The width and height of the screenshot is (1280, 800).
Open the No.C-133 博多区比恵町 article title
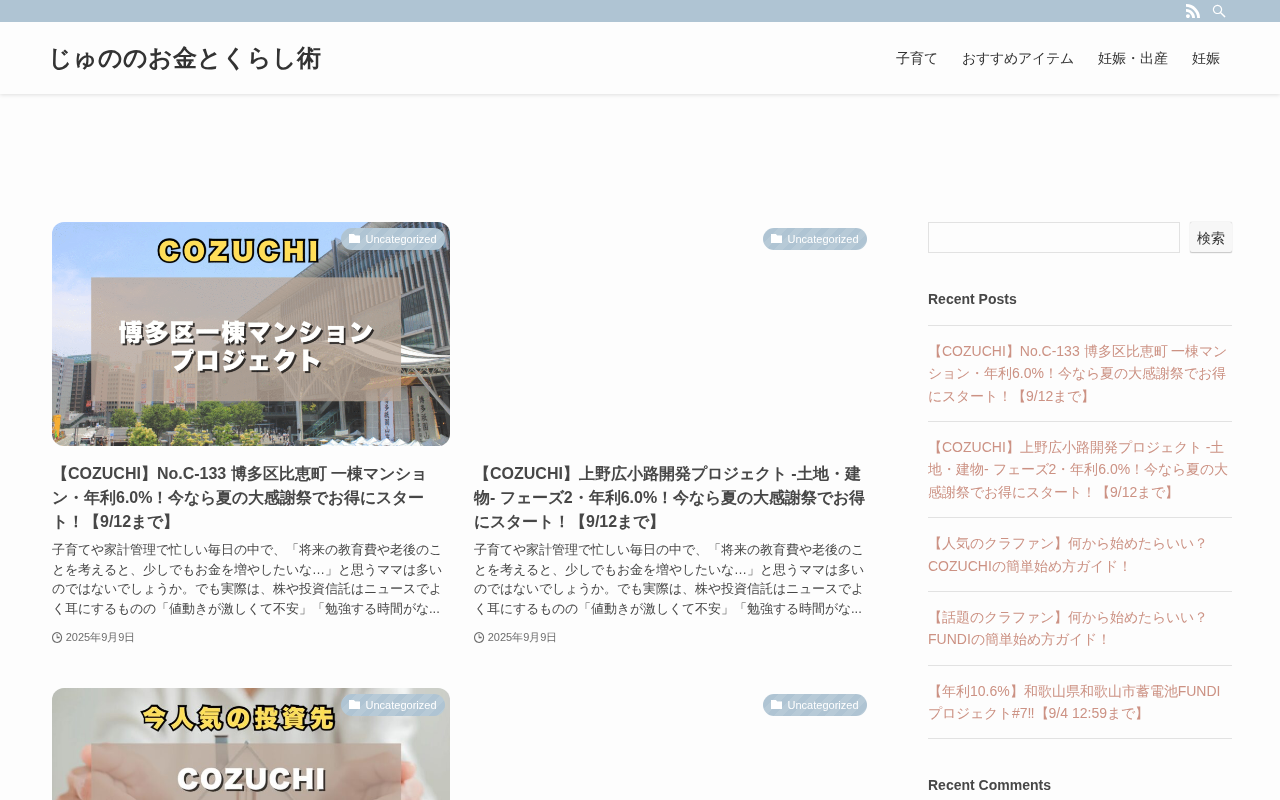coord(239,498)
